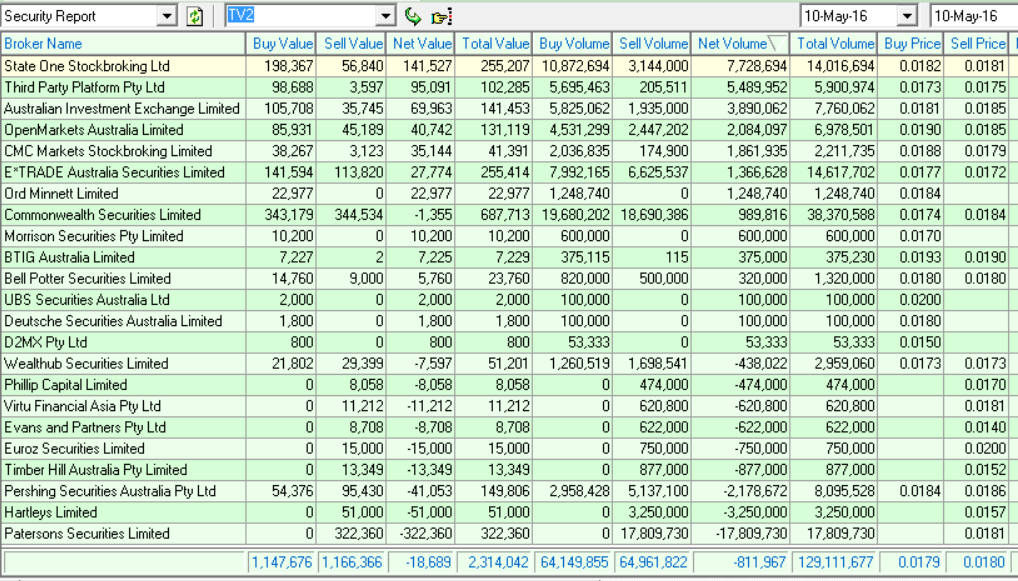Click total sell value 1,166,366 in footer

coord(353,562)
